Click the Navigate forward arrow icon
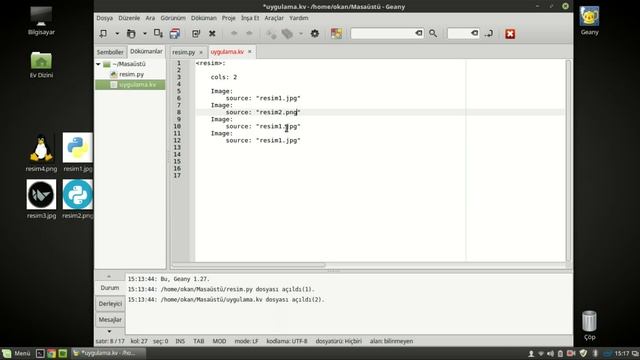640x360 pixels. tap(249, 34)
